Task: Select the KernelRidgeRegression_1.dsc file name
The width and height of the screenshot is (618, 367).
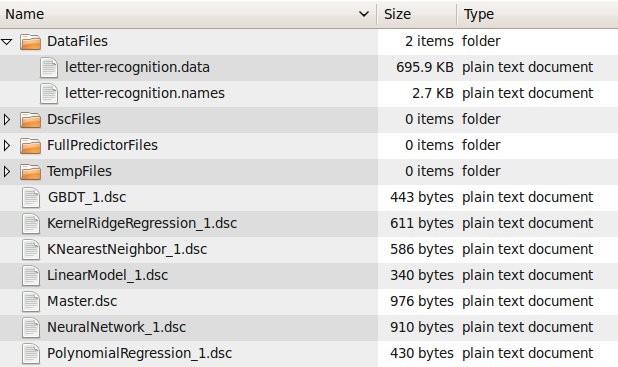Action: [142, 224]
